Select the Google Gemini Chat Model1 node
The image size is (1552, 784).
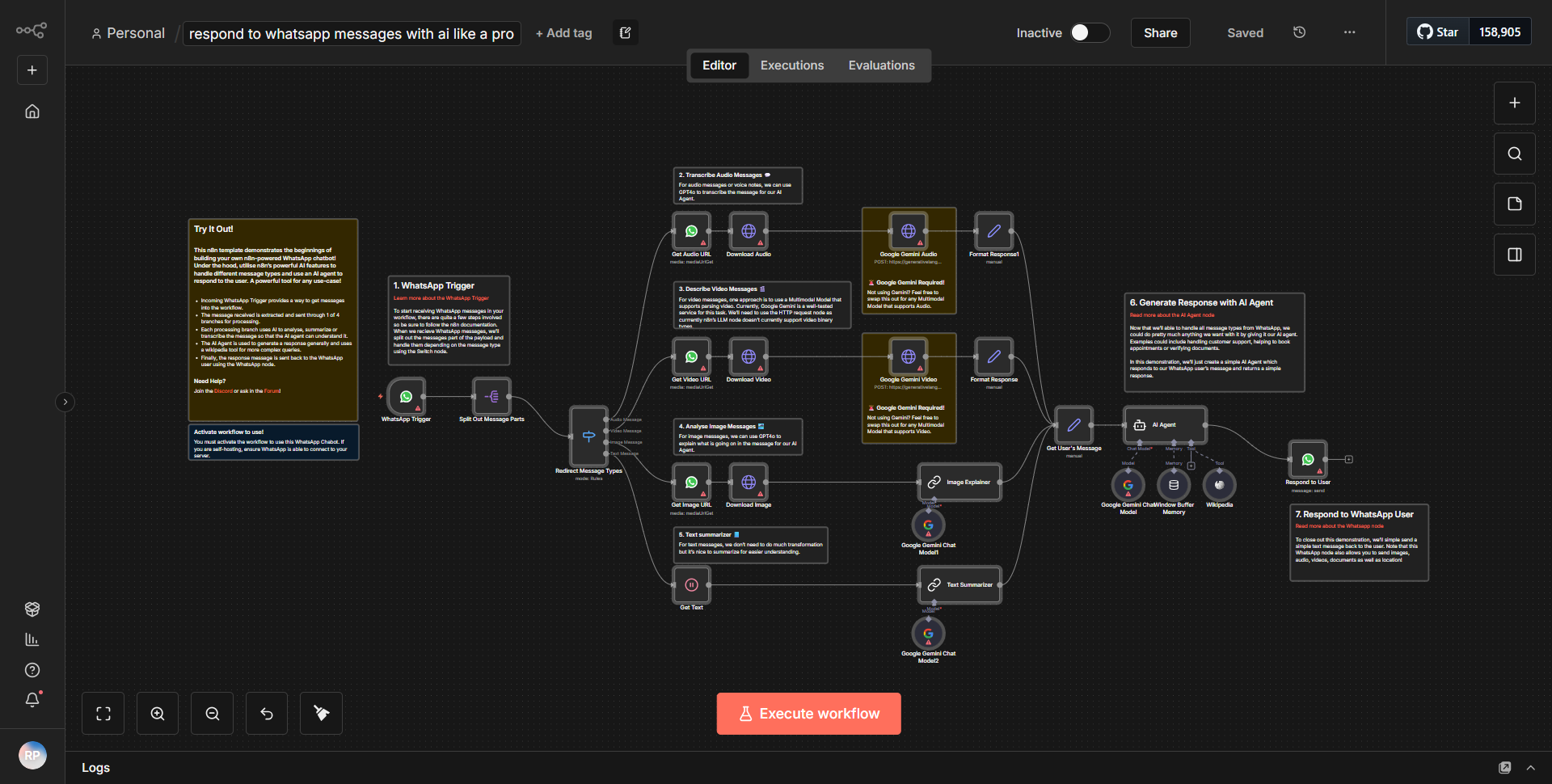pyautogui.click(x=928, y=525)
